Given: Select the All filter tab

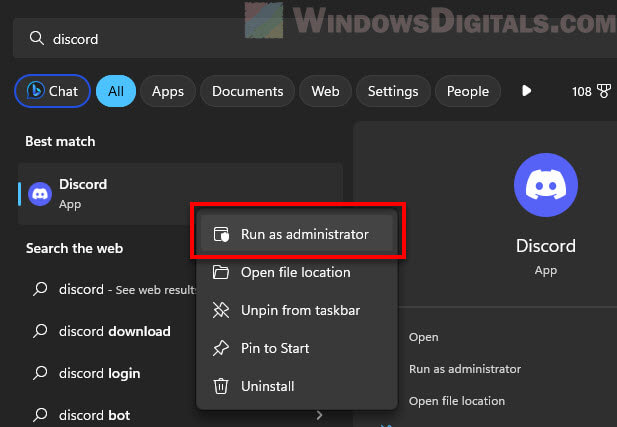Looking at the screenshot, I should point(116,91).
